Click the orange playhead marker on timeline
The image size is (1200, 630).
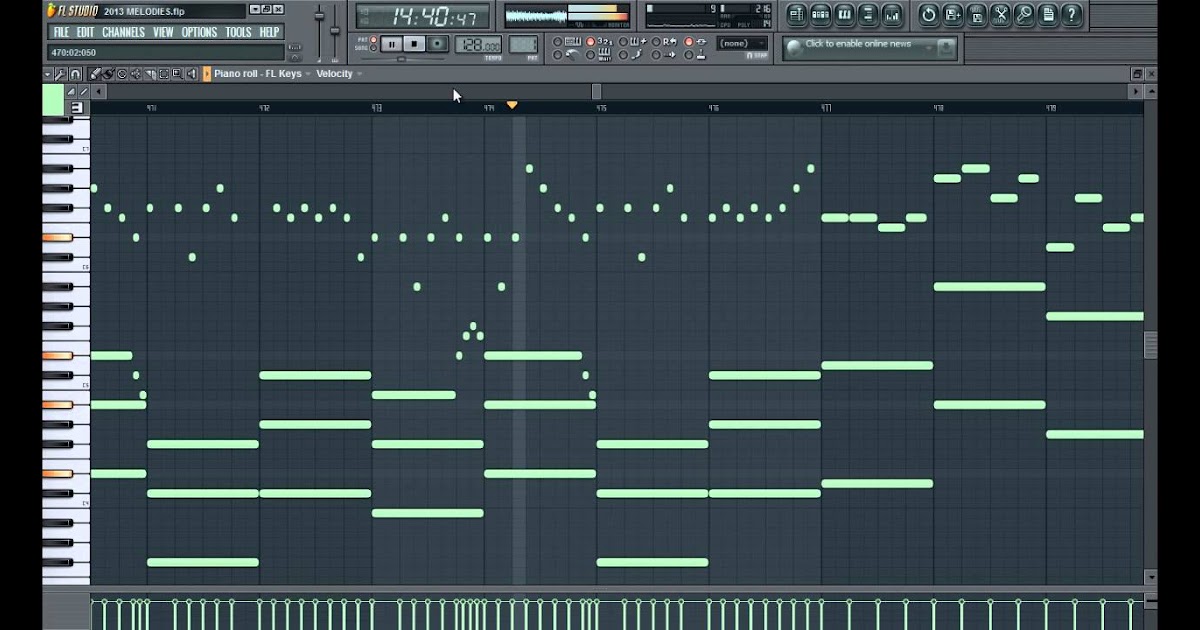(x=512, y=105)
